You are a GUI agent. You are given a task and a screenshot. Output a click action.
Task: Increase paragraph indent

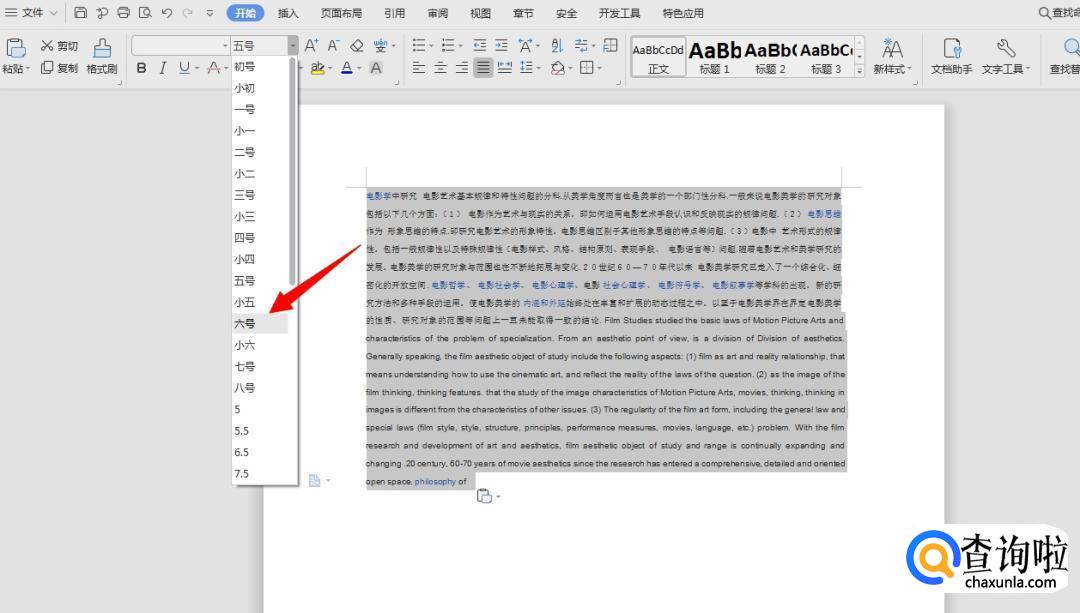(x=501, y=45)
